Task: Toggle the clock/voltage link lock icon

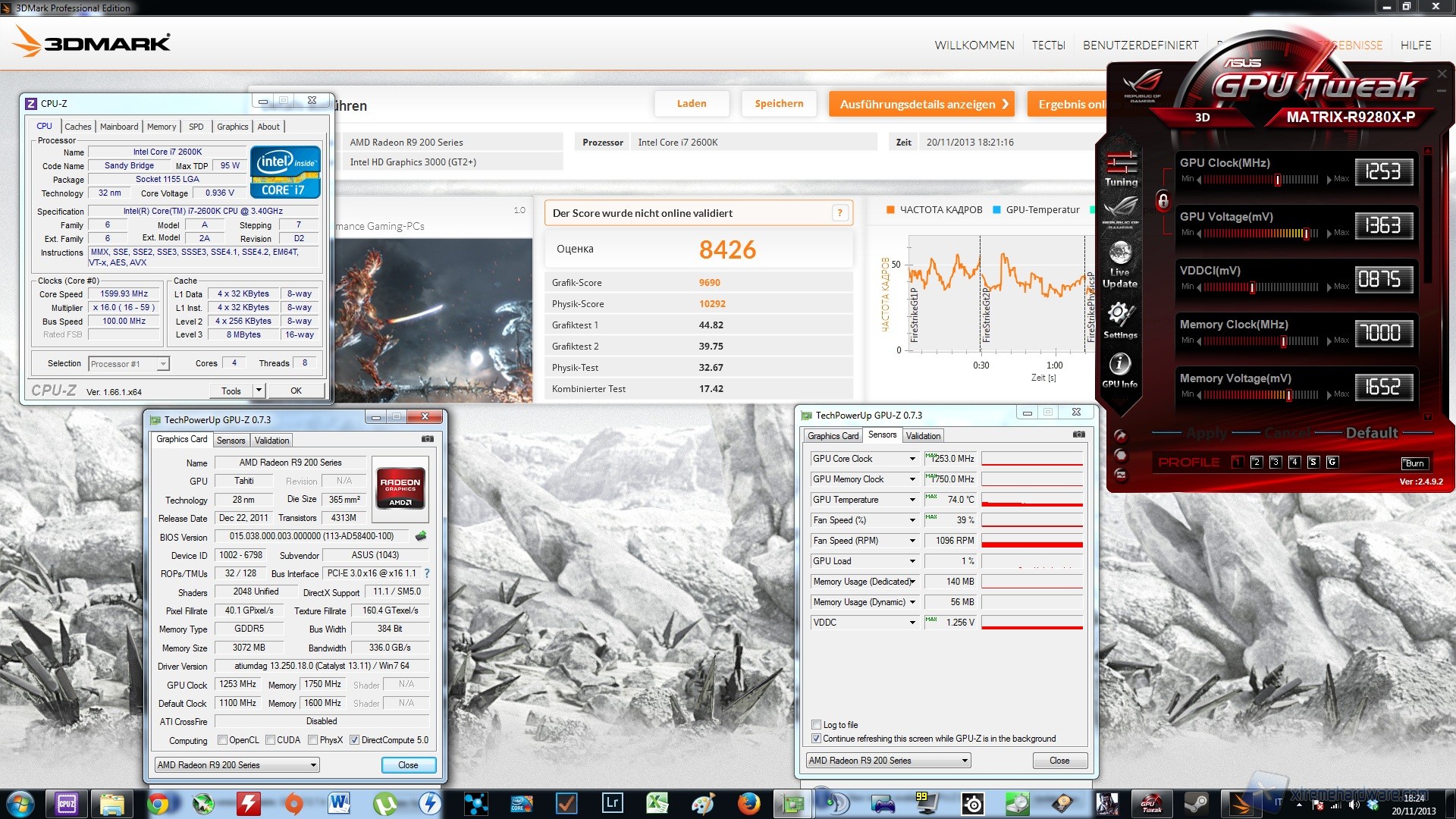Action: pos(1163,200)
